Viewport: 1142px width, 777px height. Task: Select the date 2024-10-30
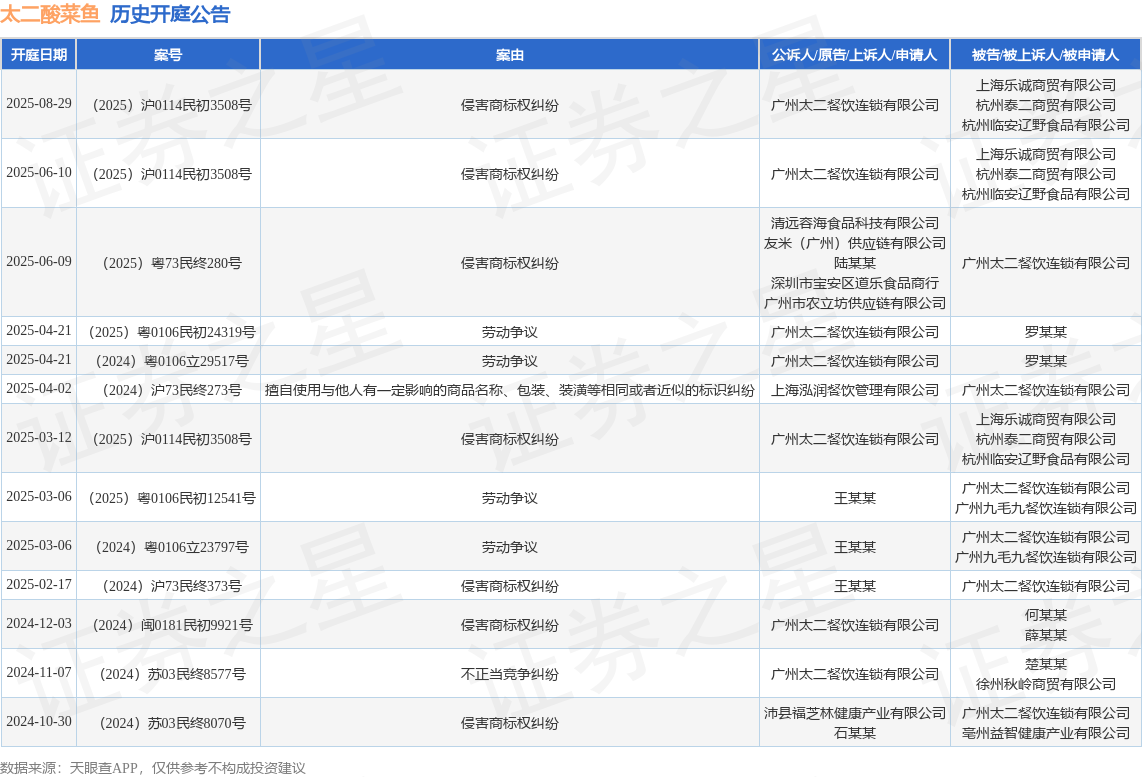click(x=39, y=722)
